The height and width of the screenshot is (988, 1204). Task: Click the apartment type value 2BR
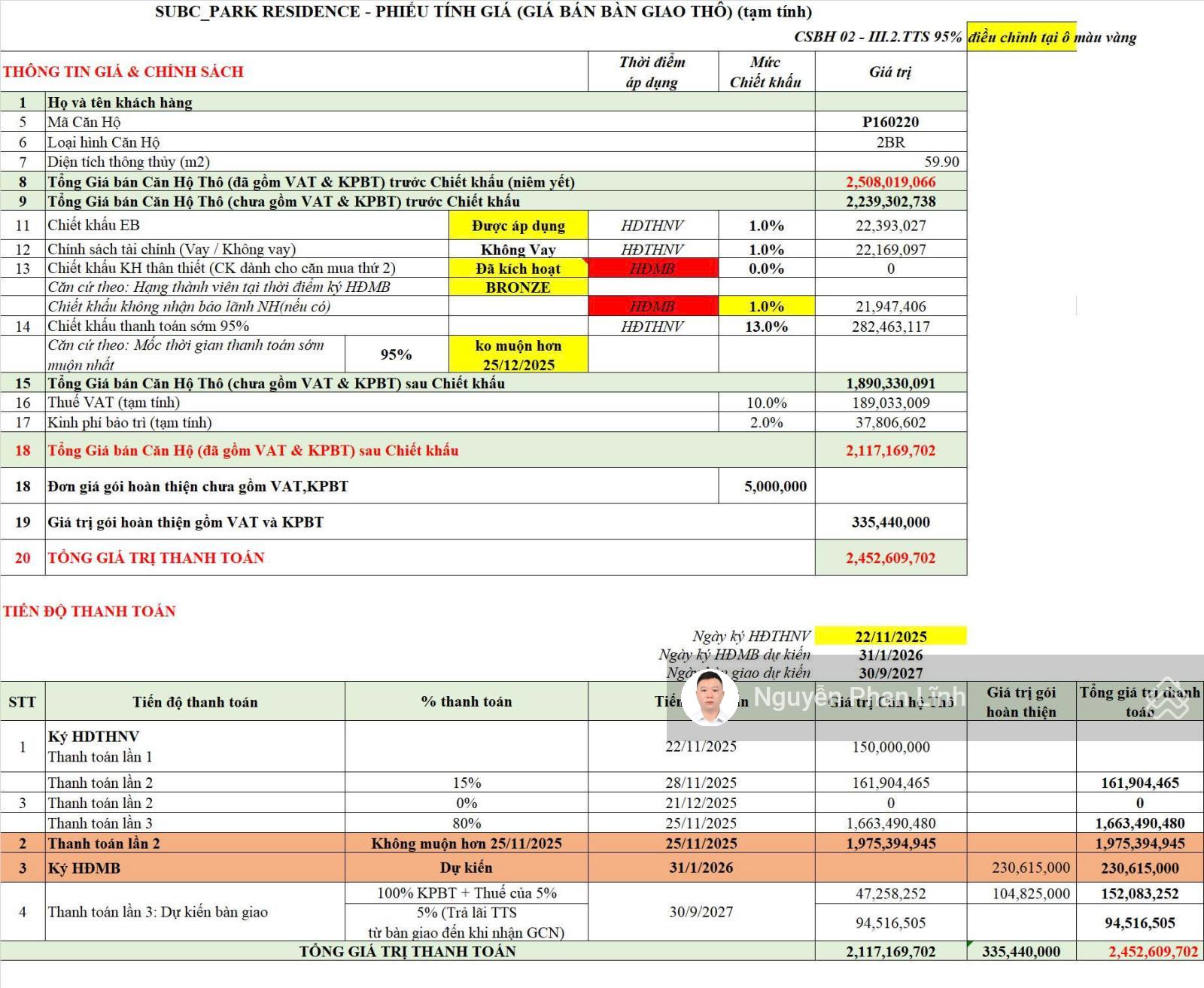[x=890, y=142]
